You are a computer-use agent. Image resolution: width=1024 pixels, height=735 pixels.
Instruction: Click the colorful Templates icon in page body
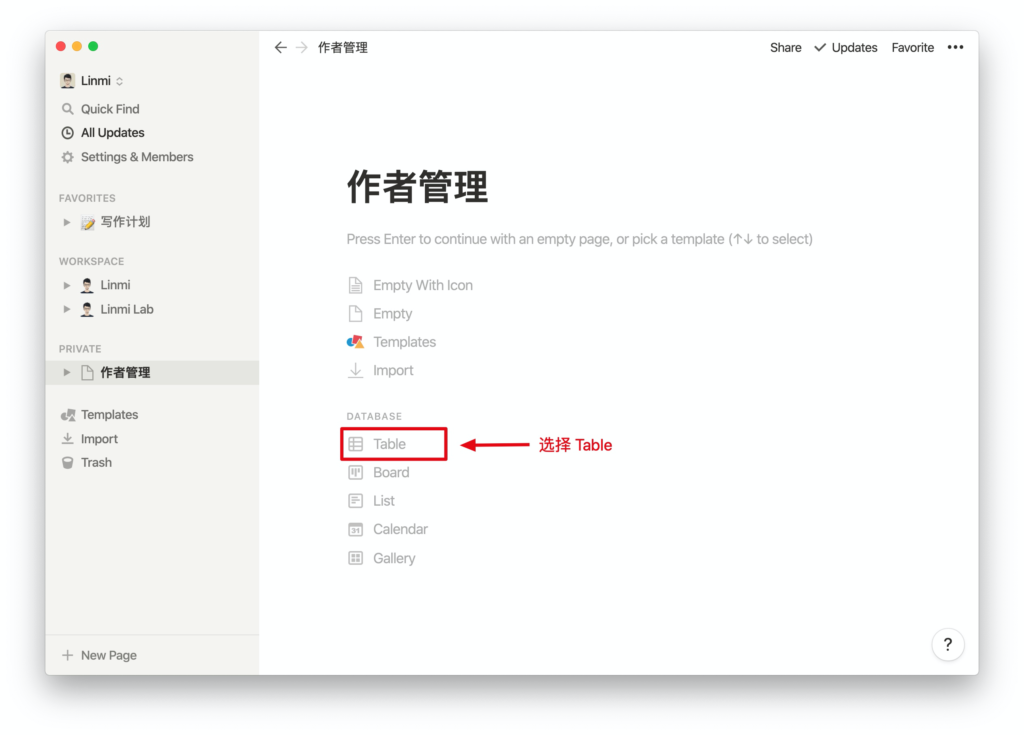355,342
